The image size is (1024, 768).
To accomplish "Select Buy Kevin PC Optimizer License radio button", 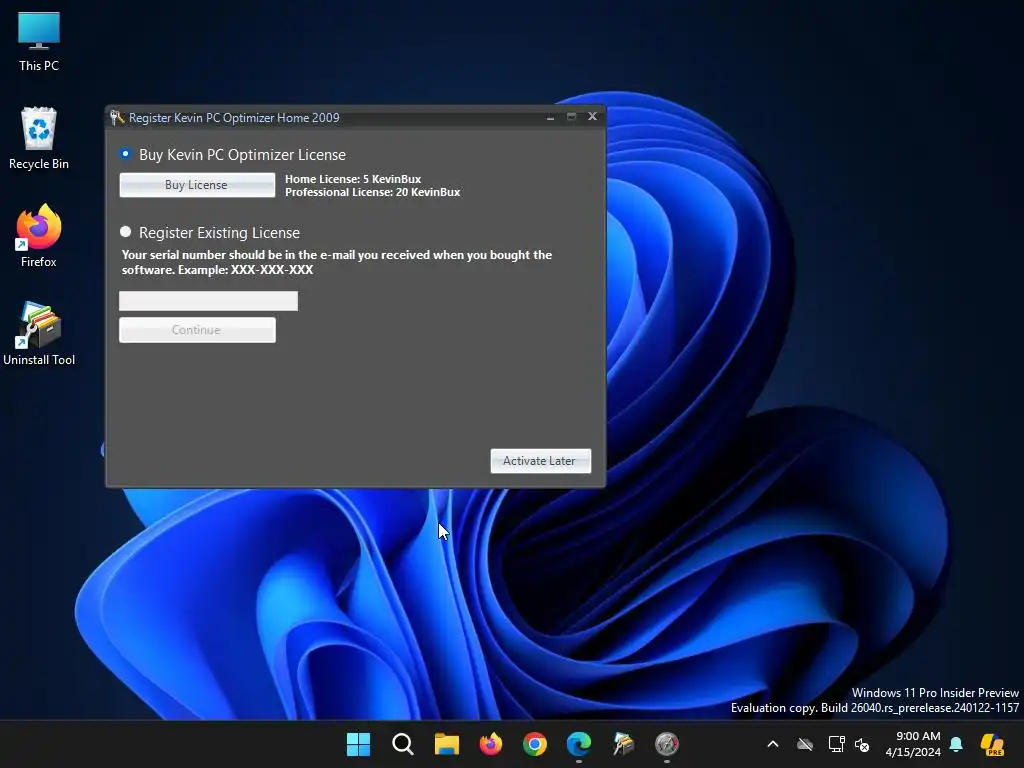I will 125,154.
